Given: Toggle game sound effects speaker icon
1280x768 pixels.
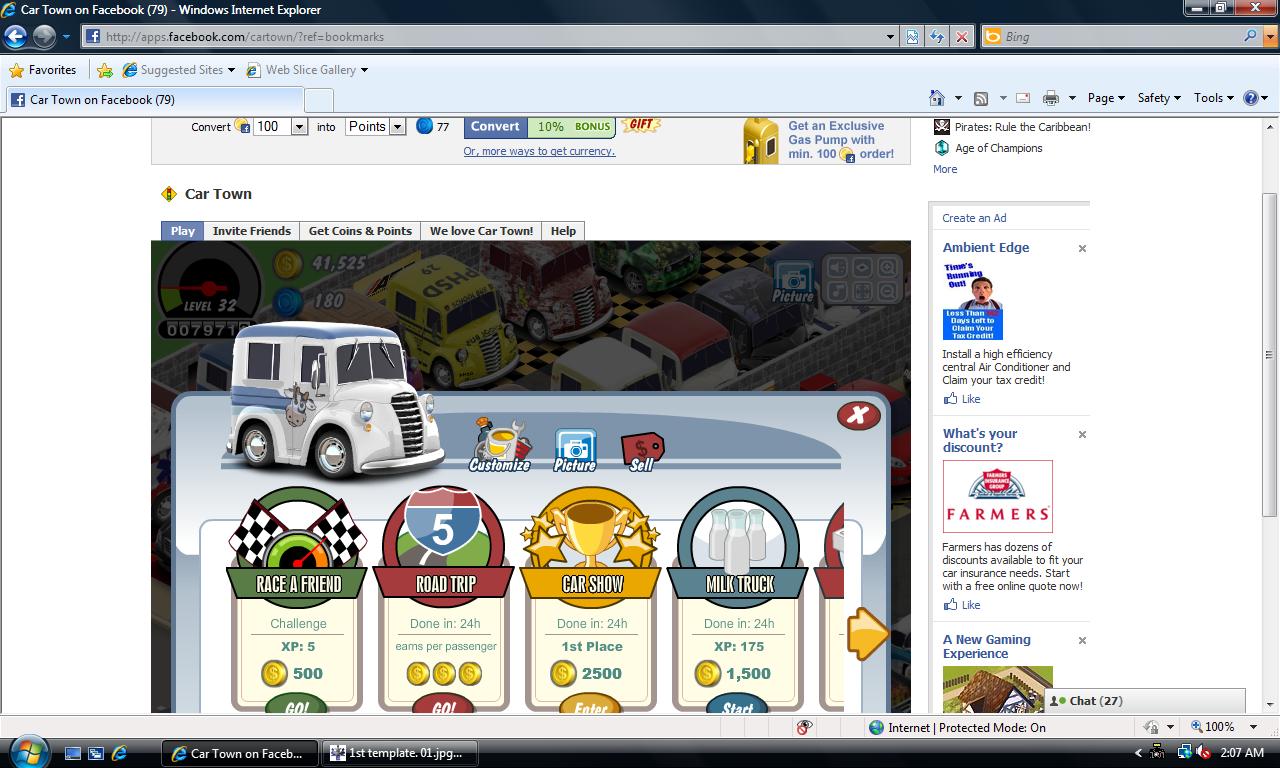Looking at the screenshot, I should (837, 267).
